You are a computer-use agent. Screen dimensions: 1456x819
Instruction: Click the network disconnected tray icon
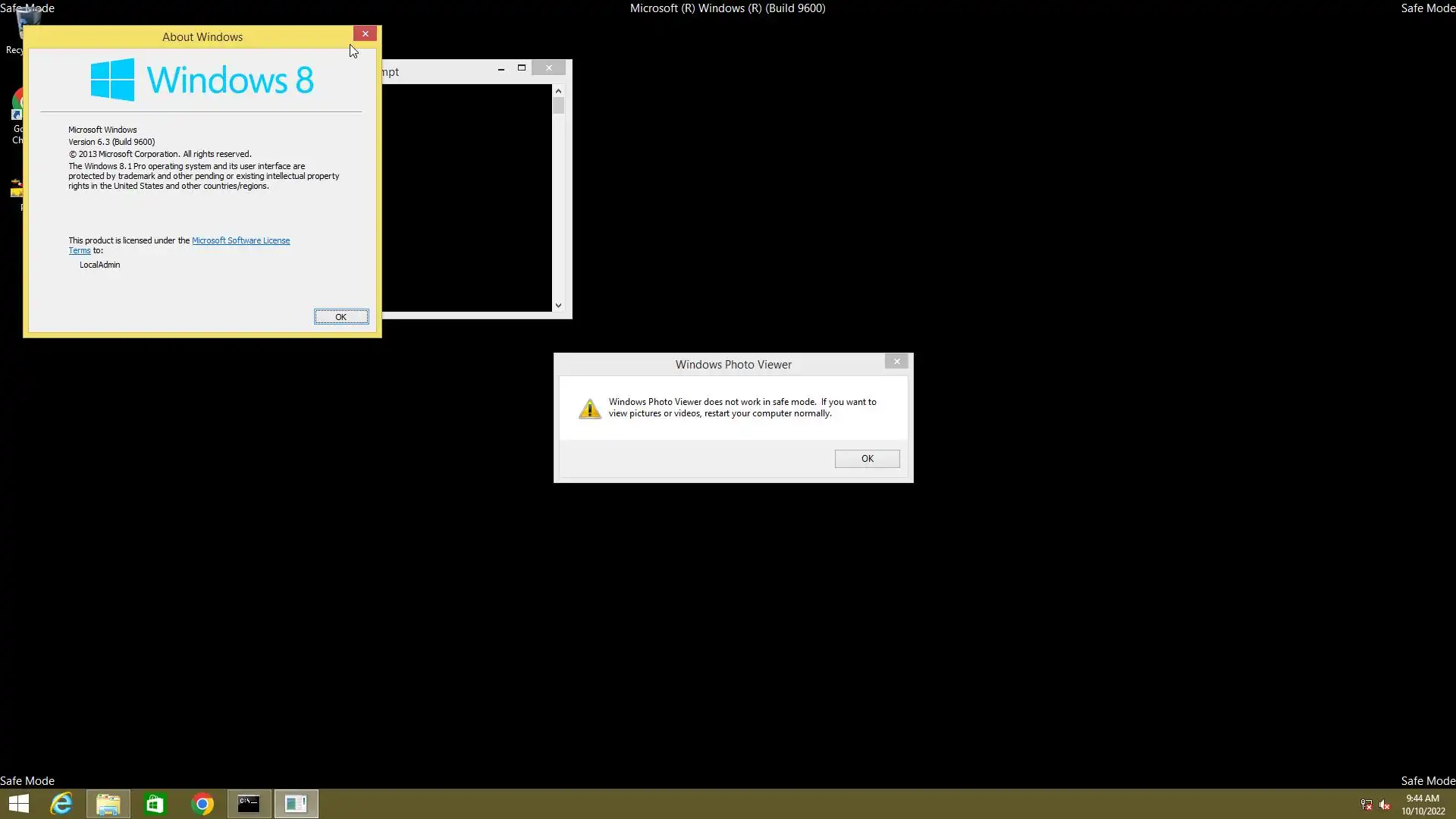[x=1367, y=805]
